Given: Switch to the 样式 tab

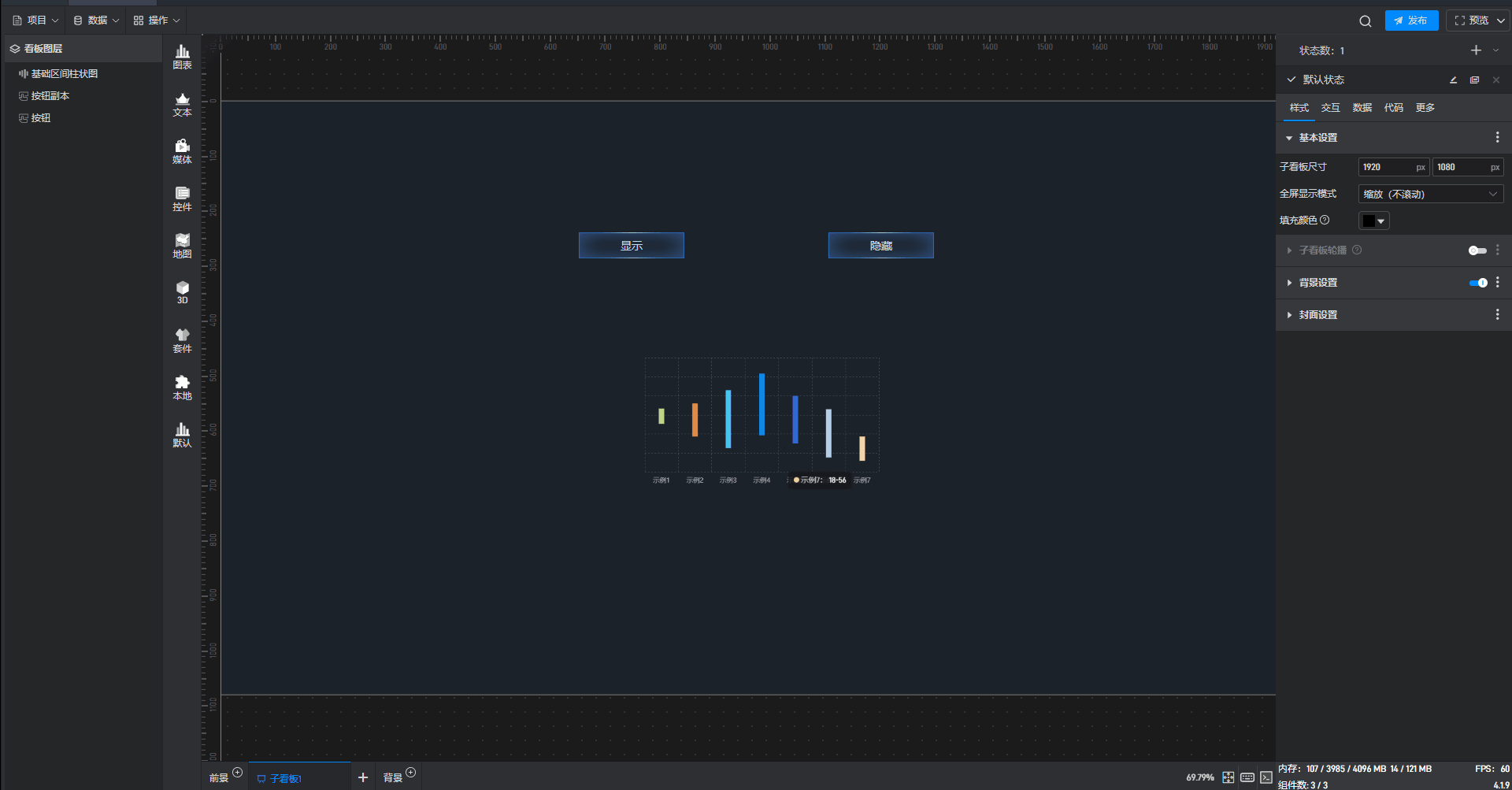Looking at the screenshot, I should point(1299,108).
